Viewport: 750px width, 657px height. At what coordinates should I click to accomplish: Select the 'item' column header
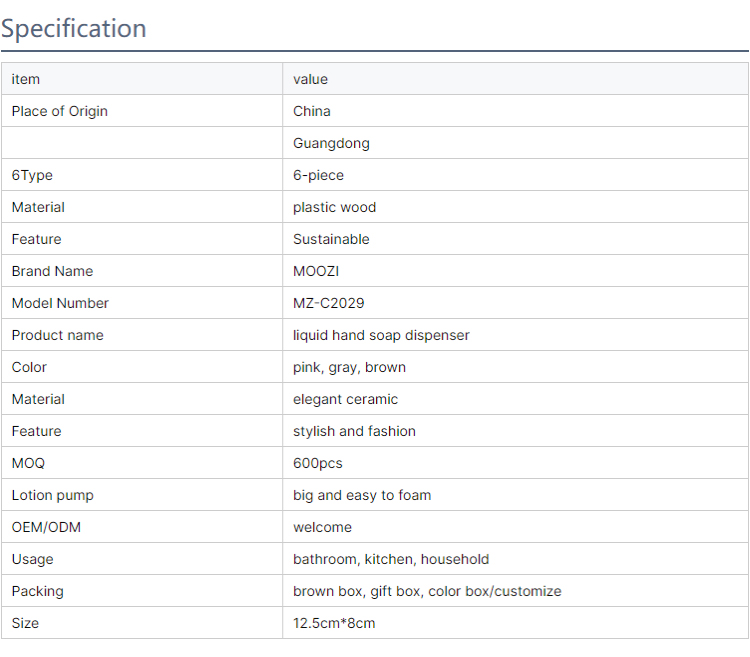26,79
